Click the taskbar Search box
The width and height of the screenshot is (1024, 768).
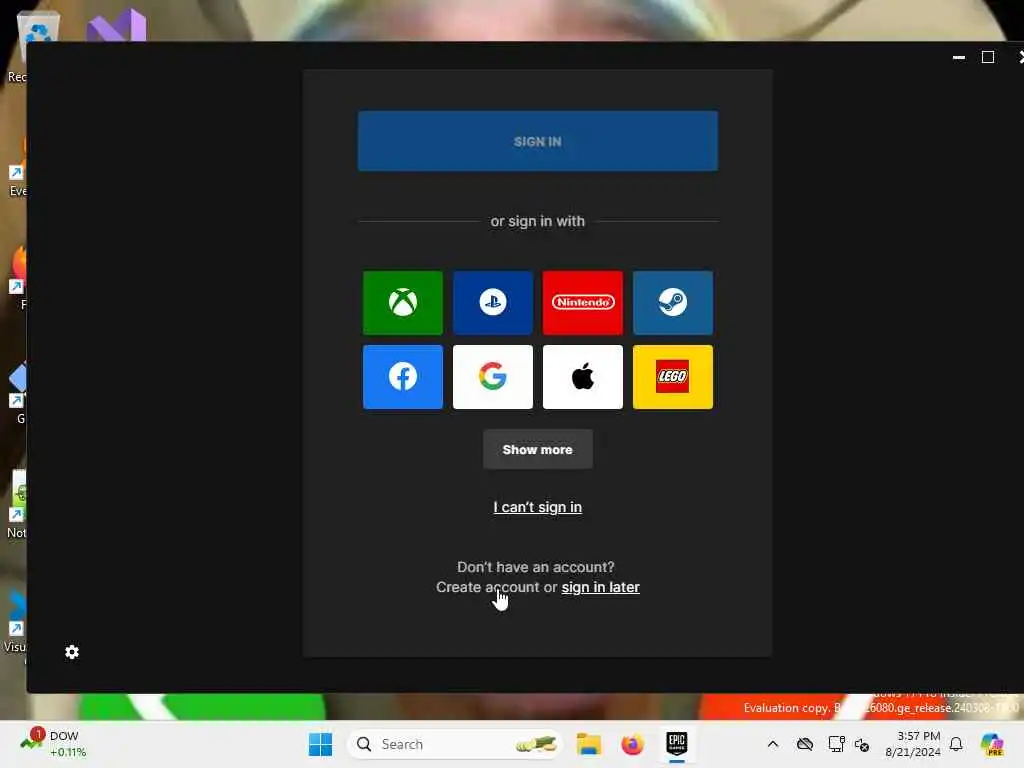pos(455,744)
